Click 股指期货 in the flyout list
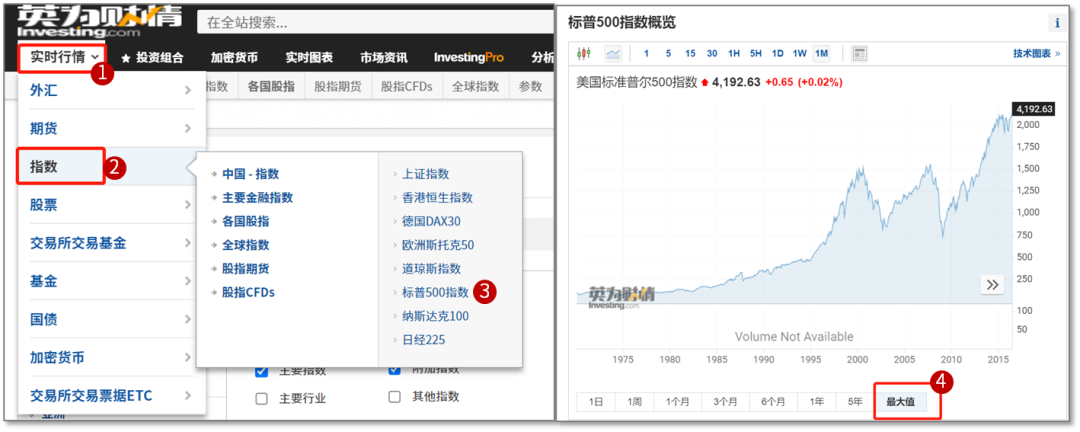Screen dimensions: 1080x432 point(245,269)
